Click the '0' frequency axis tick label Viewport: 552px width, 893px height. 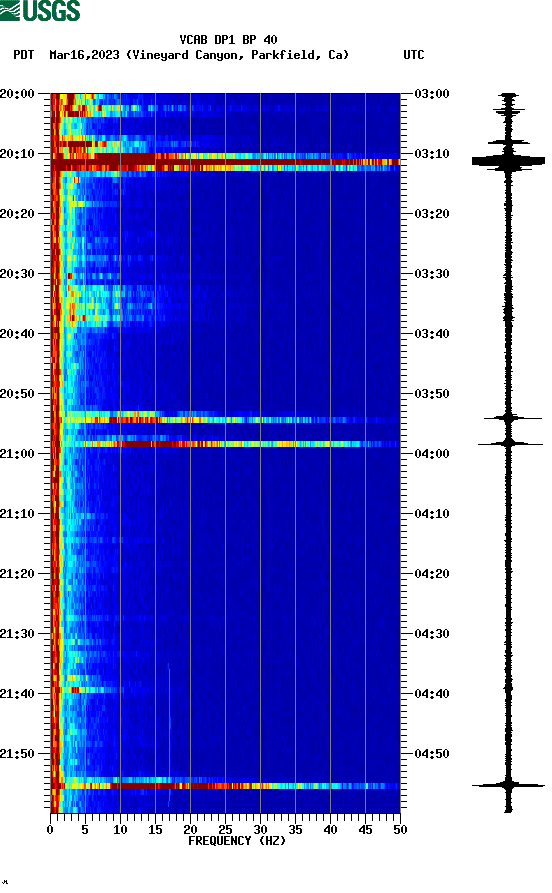pos(50,830)
